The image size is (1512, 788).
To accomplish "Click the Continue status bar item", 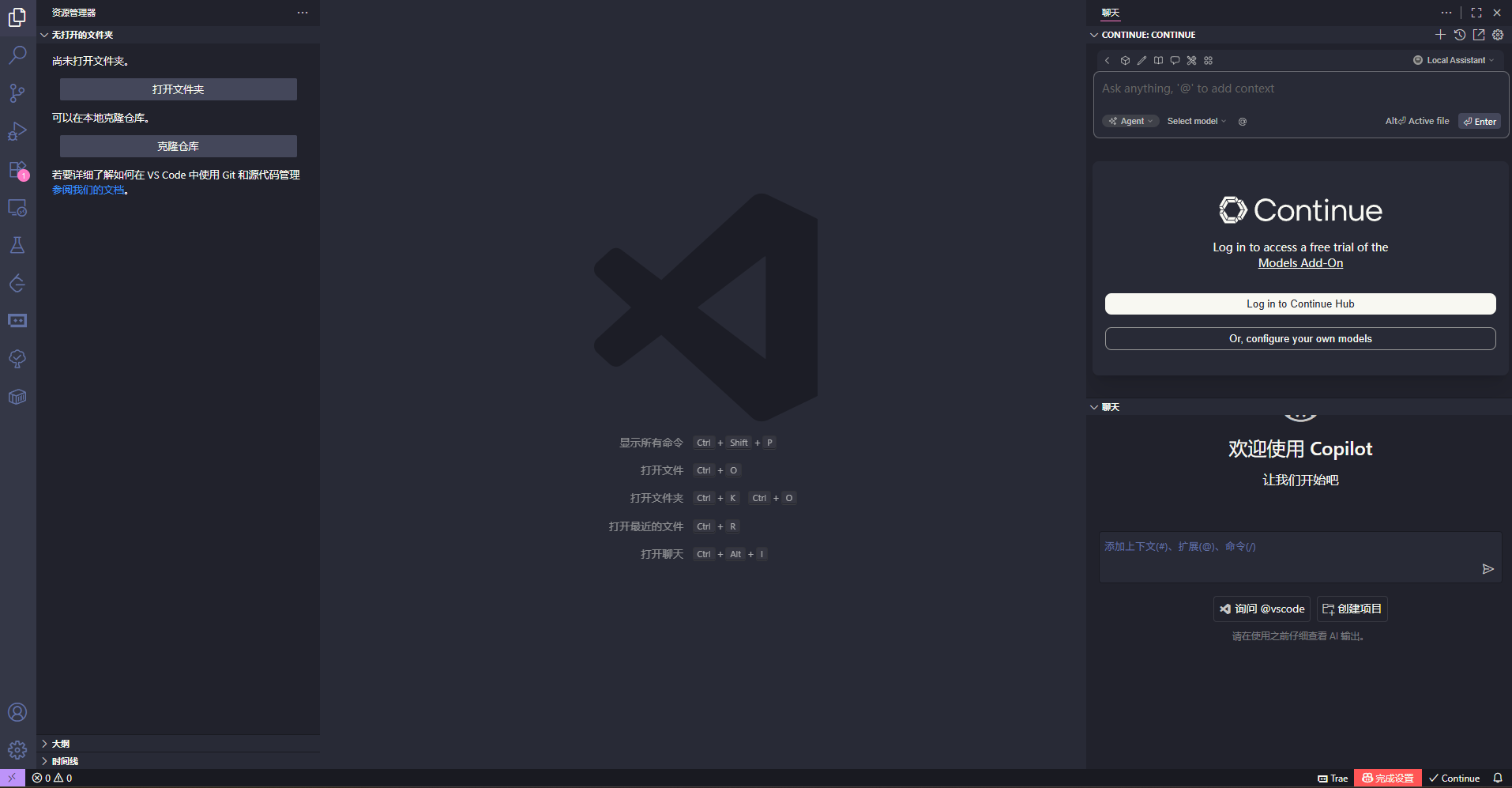I will pos(1454,779).
